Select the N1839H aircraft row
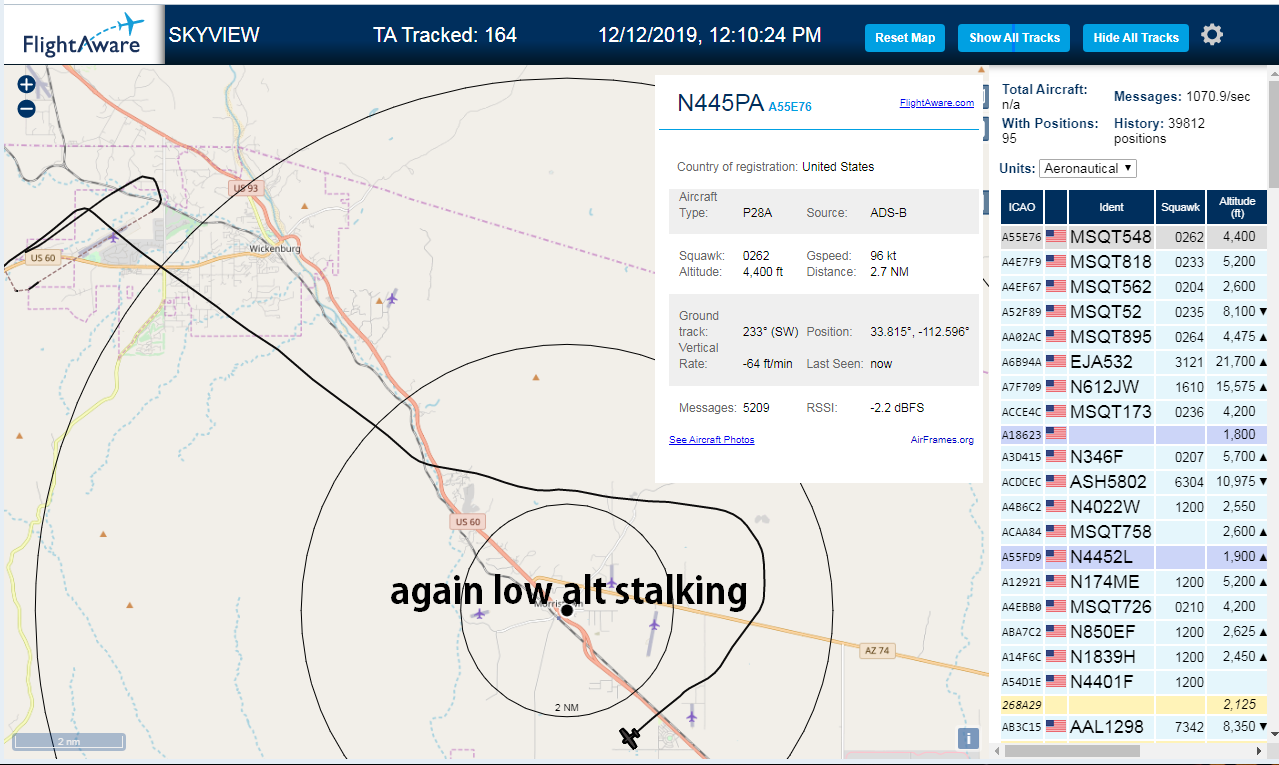The height and width of the screenshot is (765, 1279). click(x=1134, y=657)
